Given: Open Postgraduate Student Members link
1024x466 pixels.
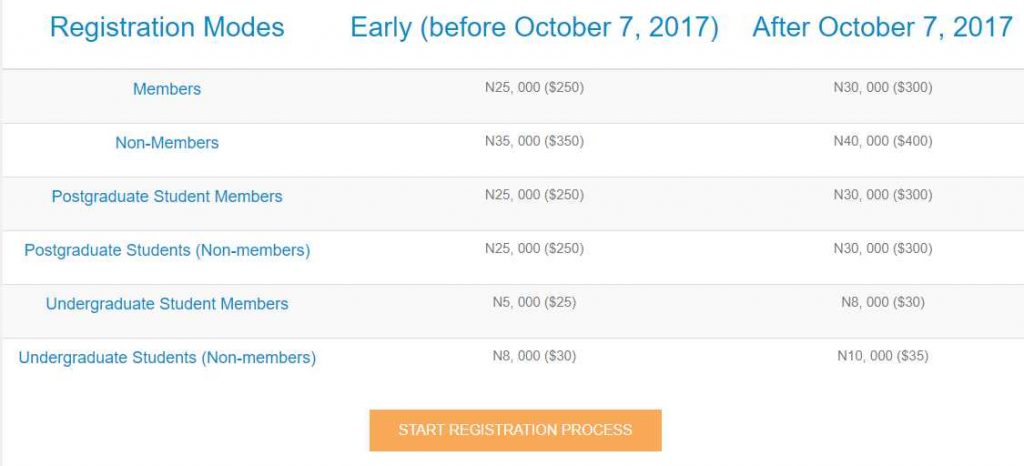Looking at the screenshot, I should click(x=167, y=197).
